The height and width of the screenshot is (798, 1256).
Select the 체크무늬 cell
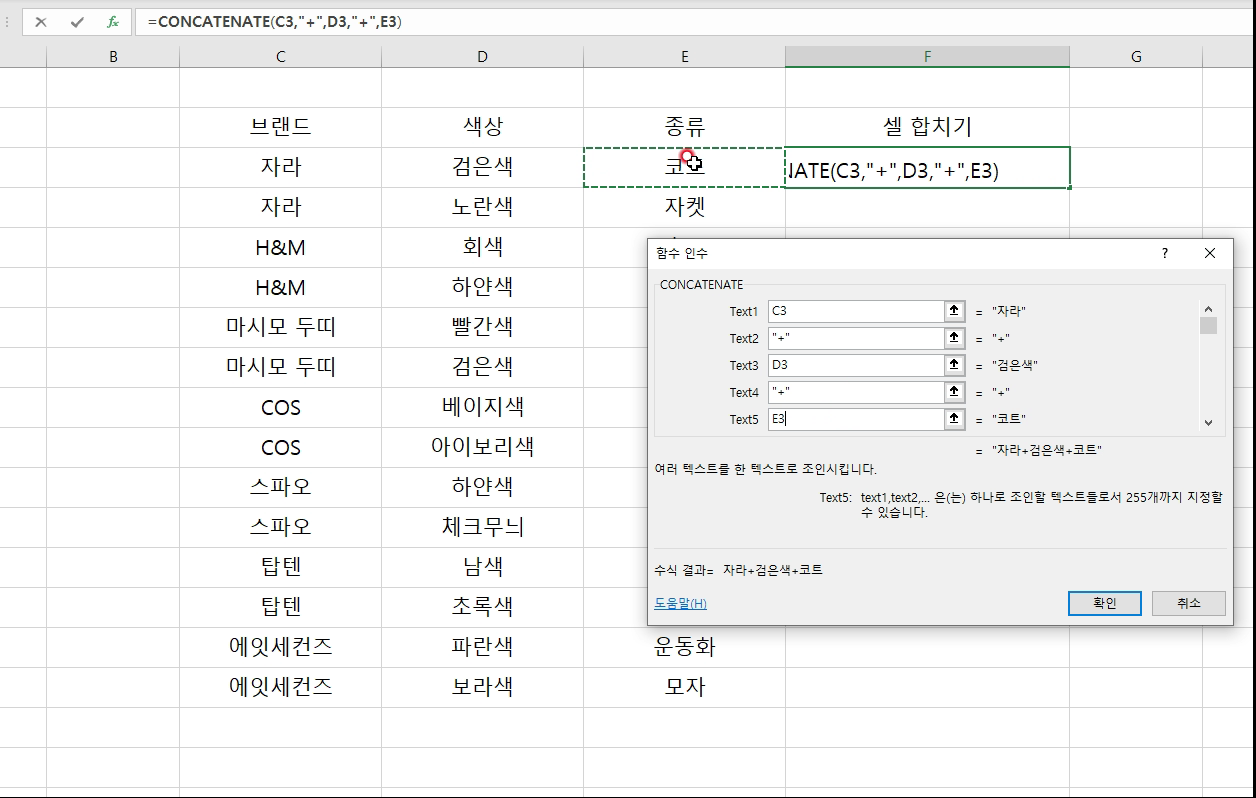pyautogui.click(x=482, y=527)
